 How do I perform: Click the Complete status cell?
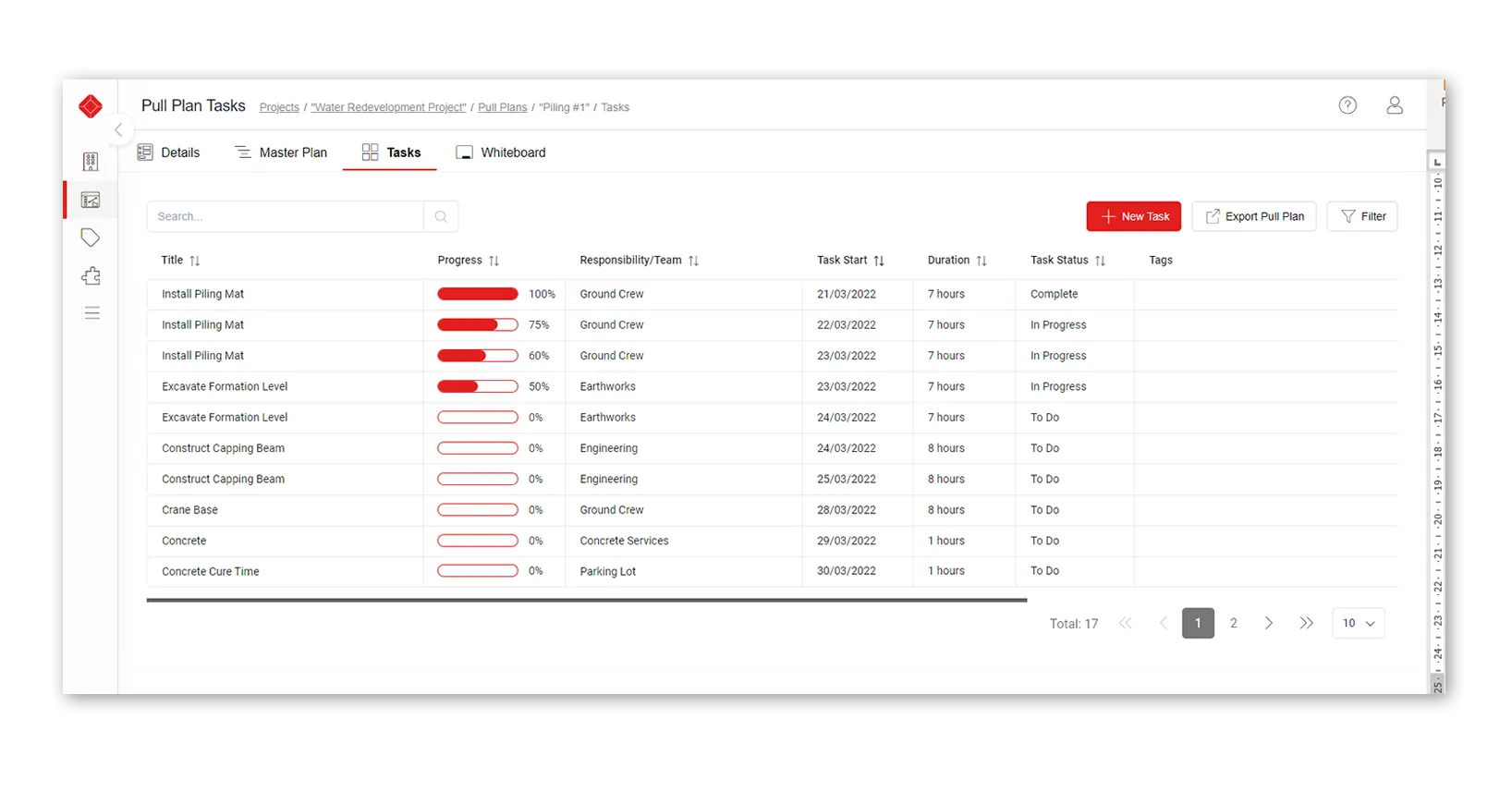(1055, 294)
